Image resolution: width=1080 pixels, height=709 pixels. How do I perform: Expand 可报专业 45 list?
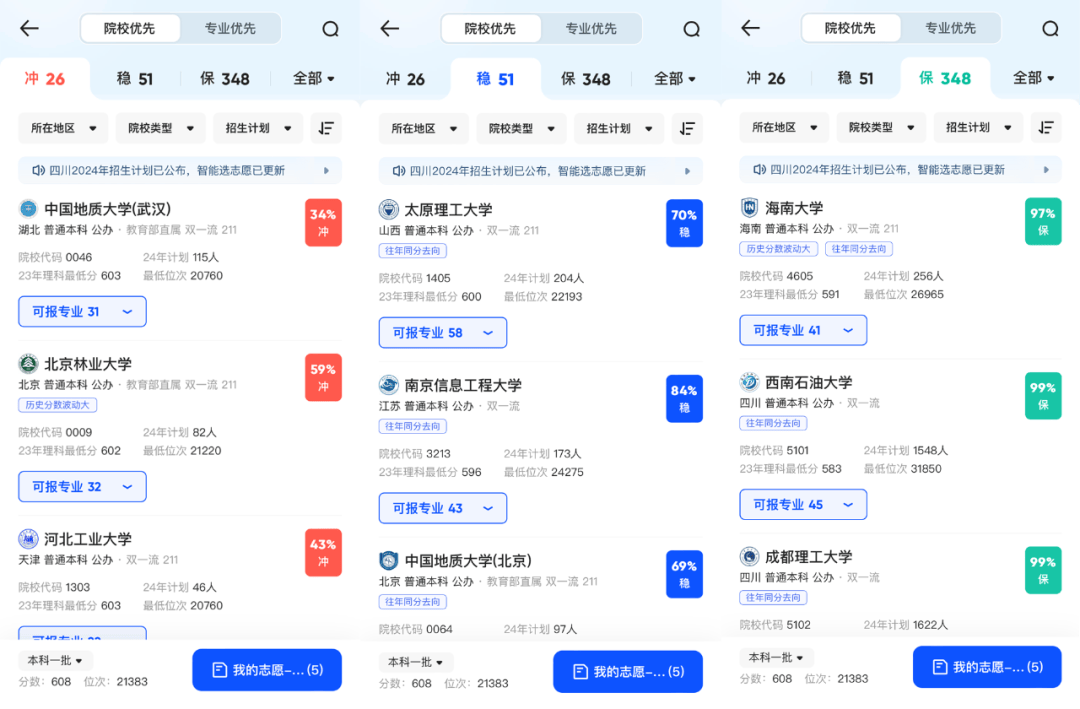click(803, 505)
